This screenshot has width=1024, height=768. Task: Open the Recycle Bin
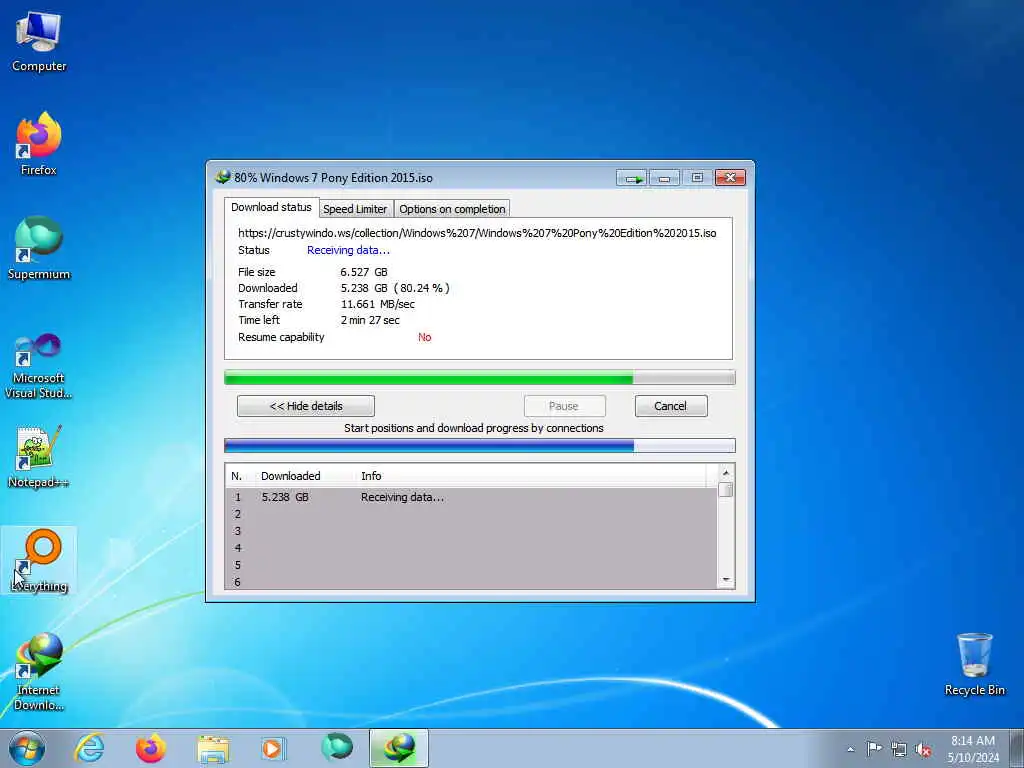pyautogui.click(x=974, y=664)
